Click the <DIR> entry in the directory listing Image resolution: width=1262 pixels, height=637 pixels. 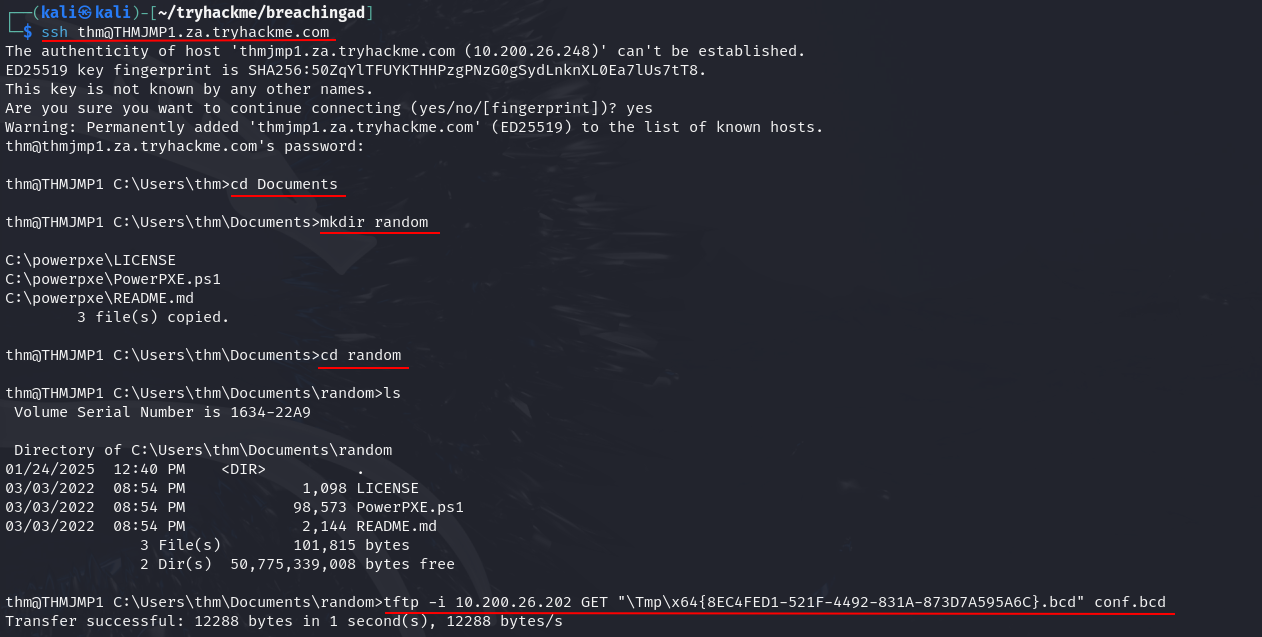point(243,469)
